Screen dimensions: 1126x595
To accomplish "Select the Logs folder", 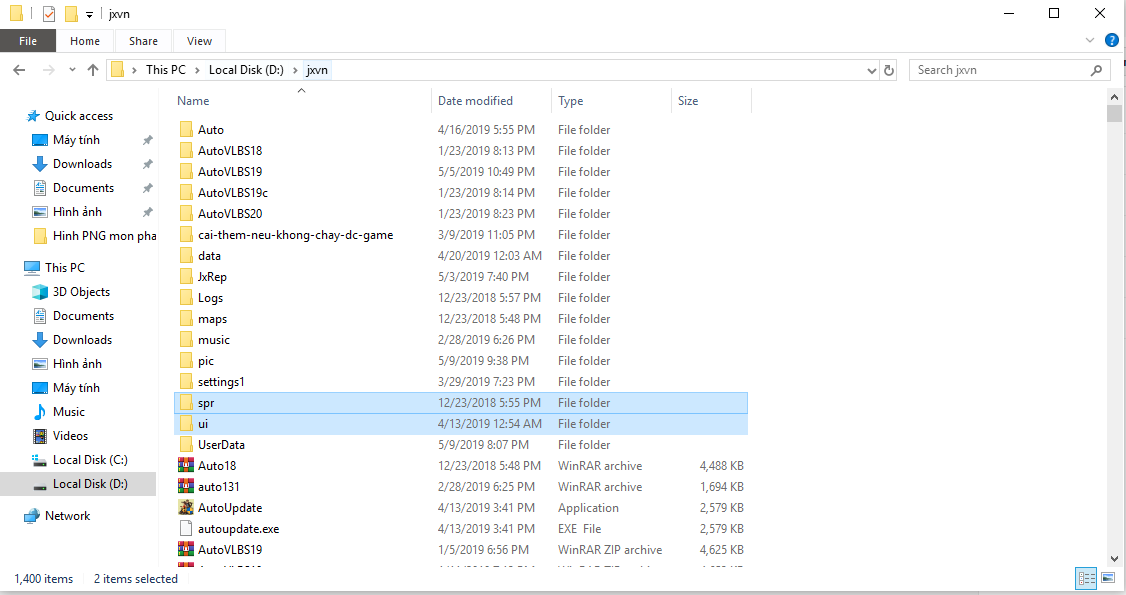I will pos(461,297).
